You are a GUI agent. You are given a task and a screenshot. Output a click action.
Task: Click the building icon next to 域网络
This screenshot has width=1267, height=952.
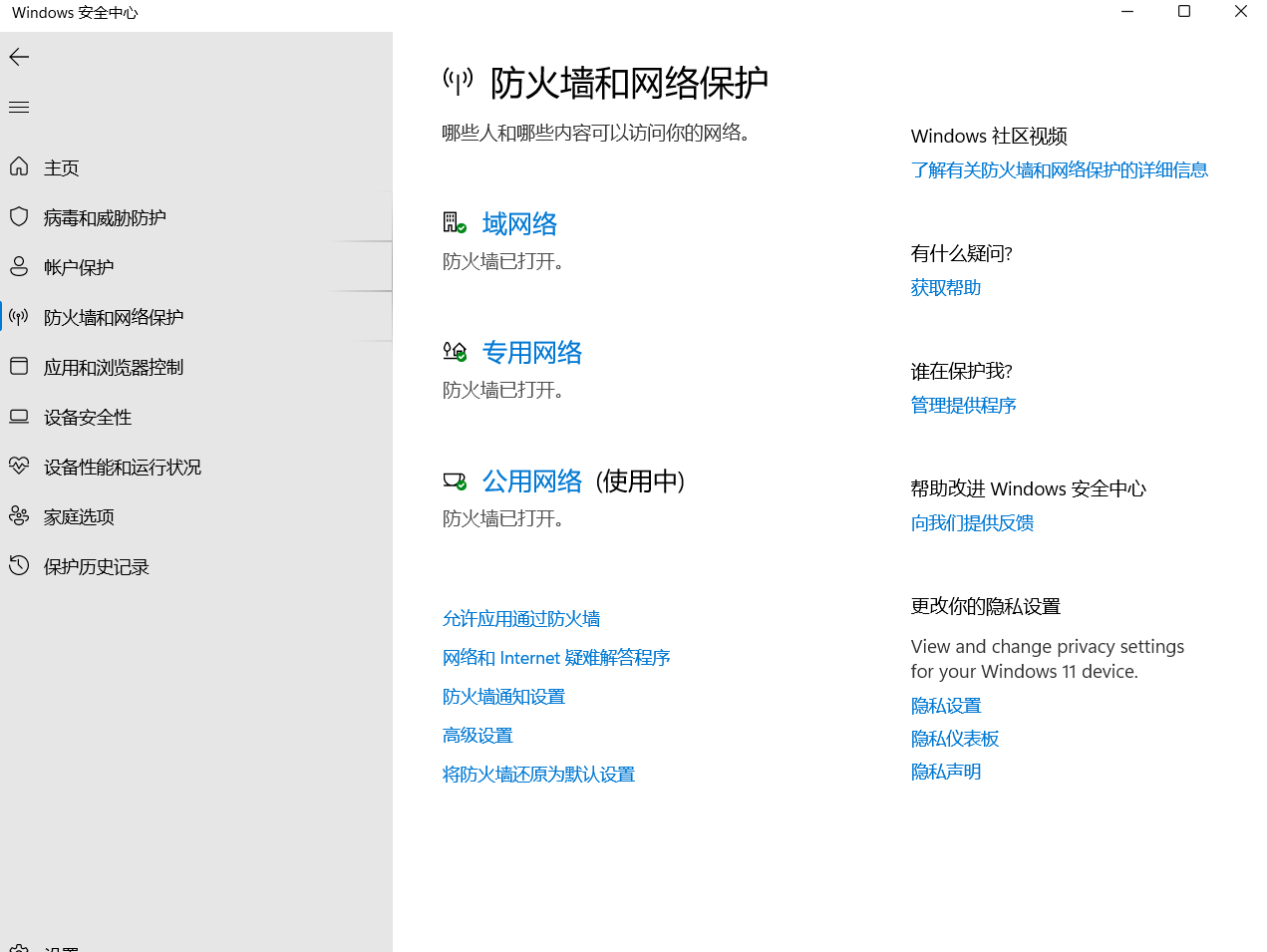(455, 222)
